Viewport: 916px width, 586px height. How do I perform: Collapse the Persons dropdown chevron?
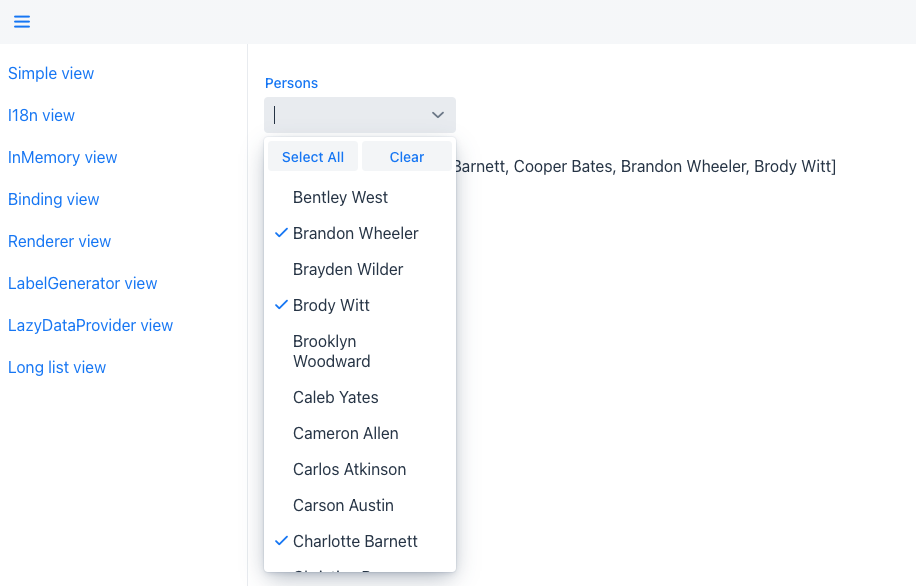coord(438,115)
